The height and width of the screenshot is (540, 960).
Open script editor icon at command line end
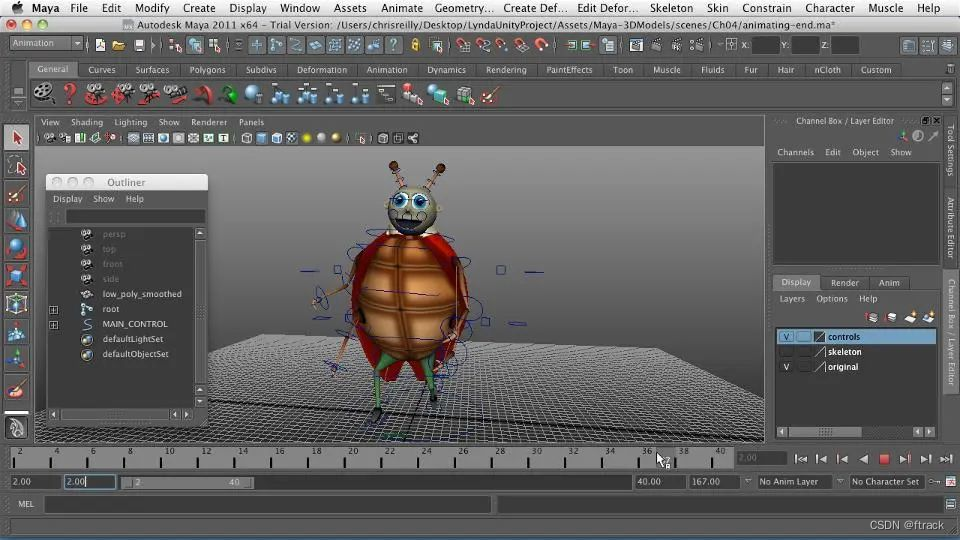click(x=950, y=504)
